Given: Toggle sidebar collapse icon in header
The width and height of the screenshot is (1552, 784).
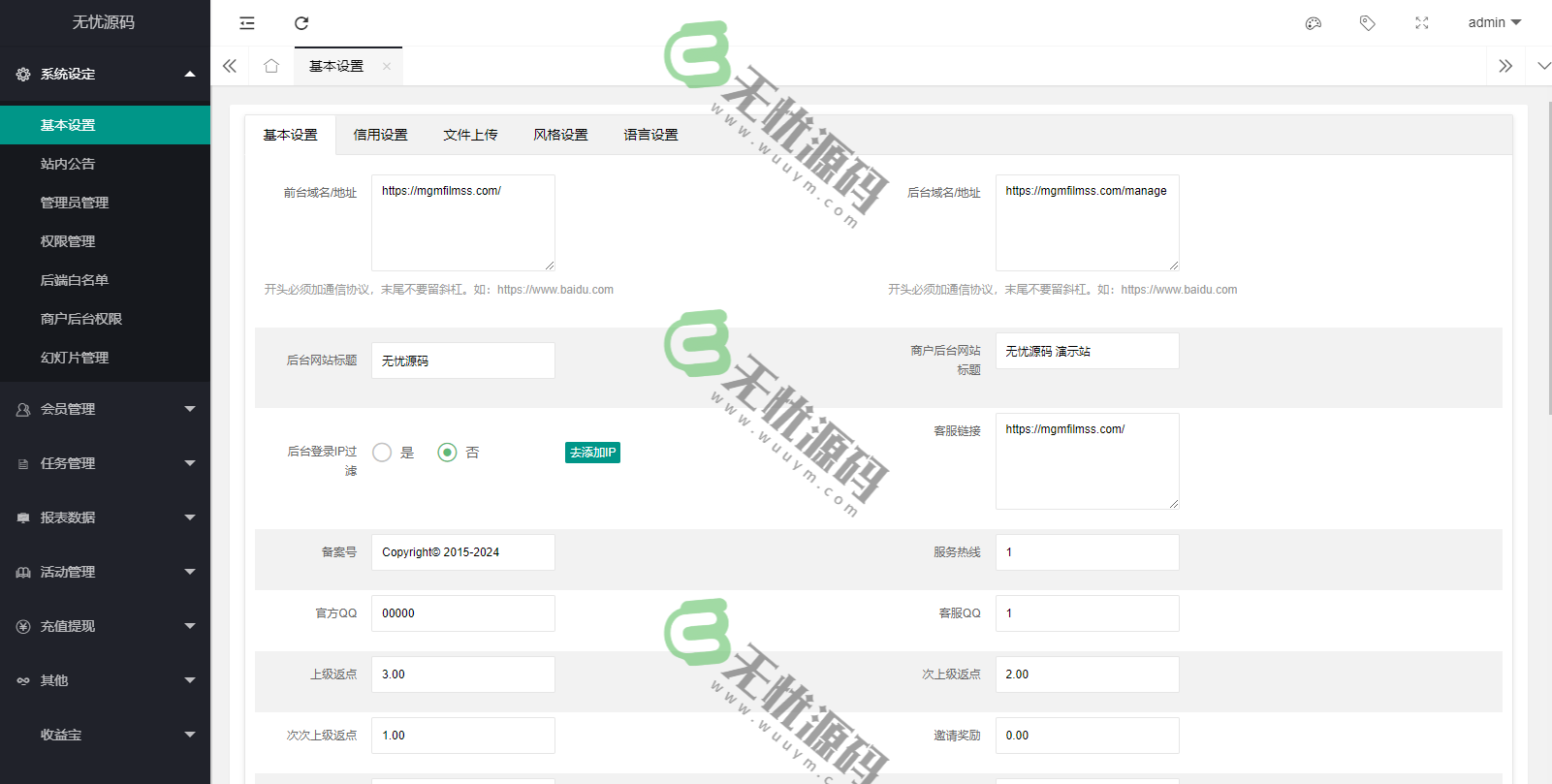Looking at the screenshot, I should pos(247,23).
